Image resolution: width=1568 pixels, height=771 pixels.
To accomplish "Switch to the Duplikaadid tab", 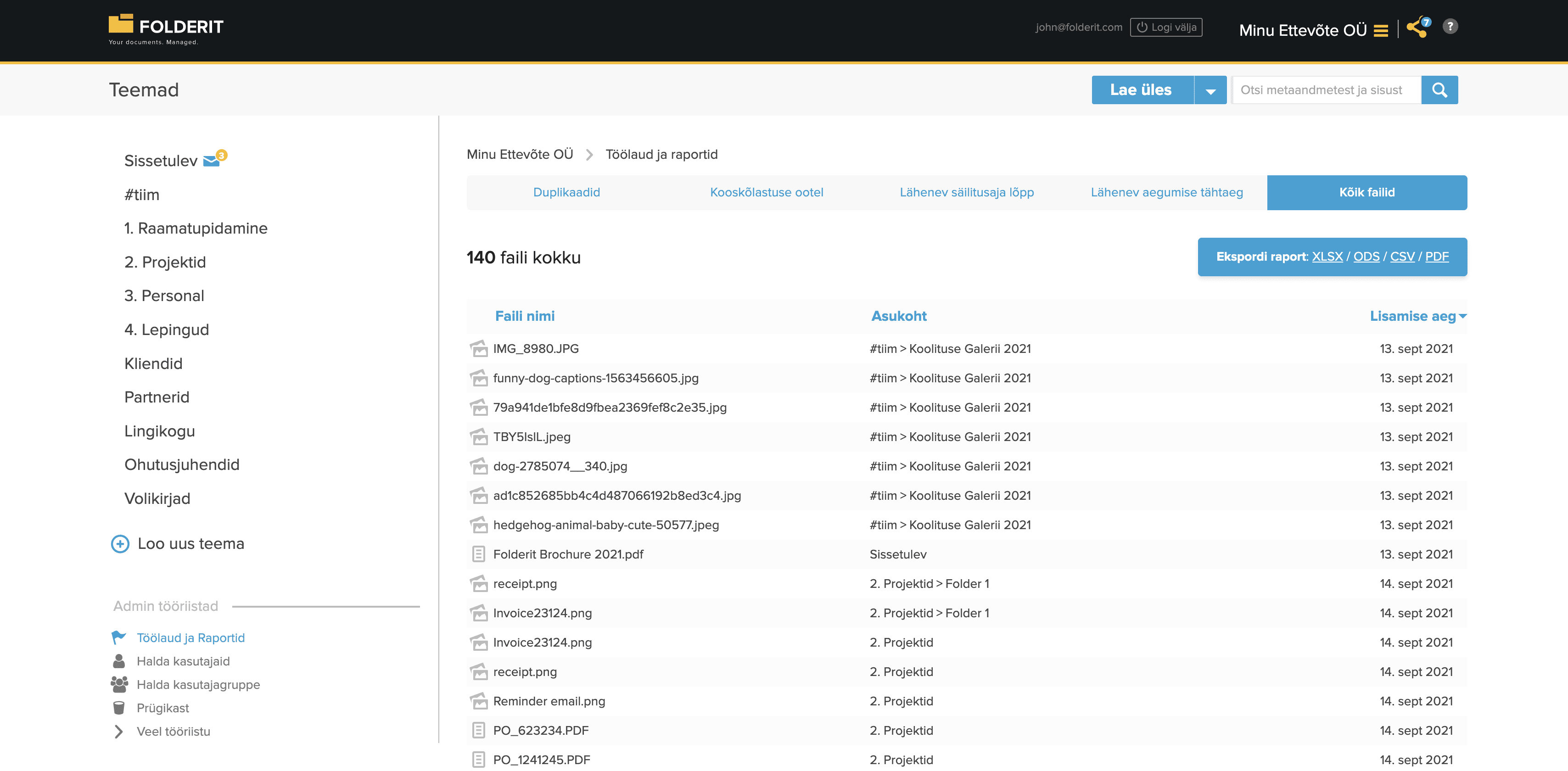I will click(567, 192).
